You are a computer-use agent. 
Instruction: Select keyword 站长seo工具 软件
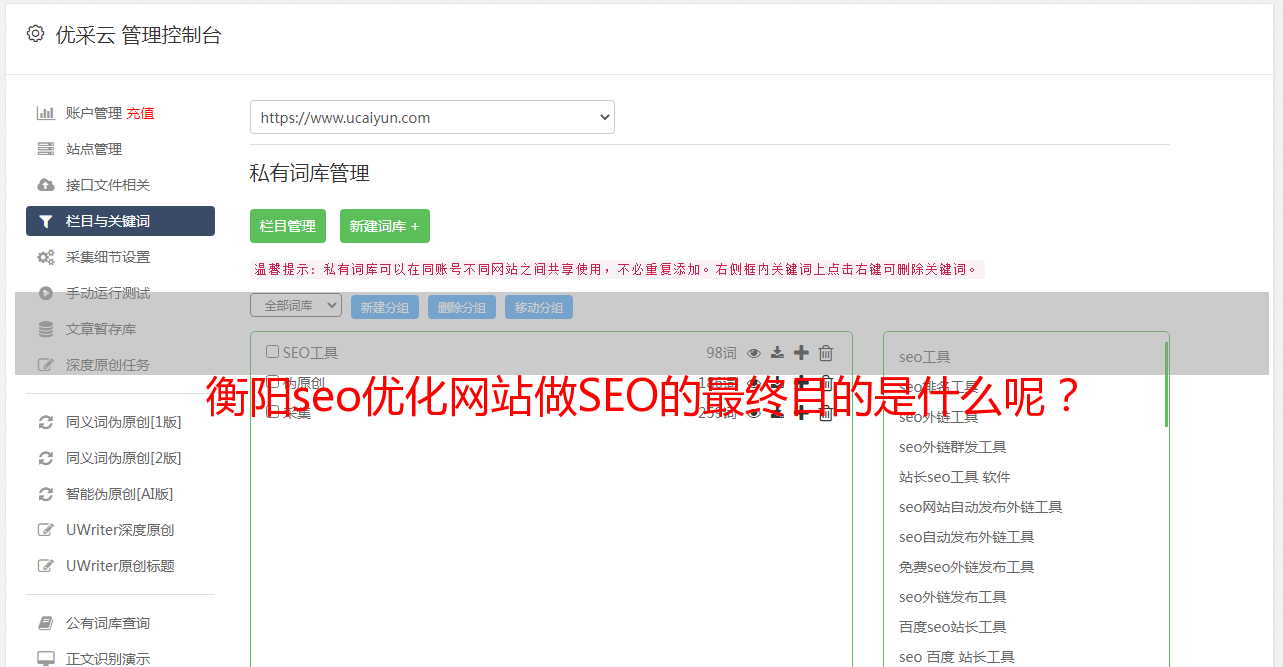[x=955, y=477]
